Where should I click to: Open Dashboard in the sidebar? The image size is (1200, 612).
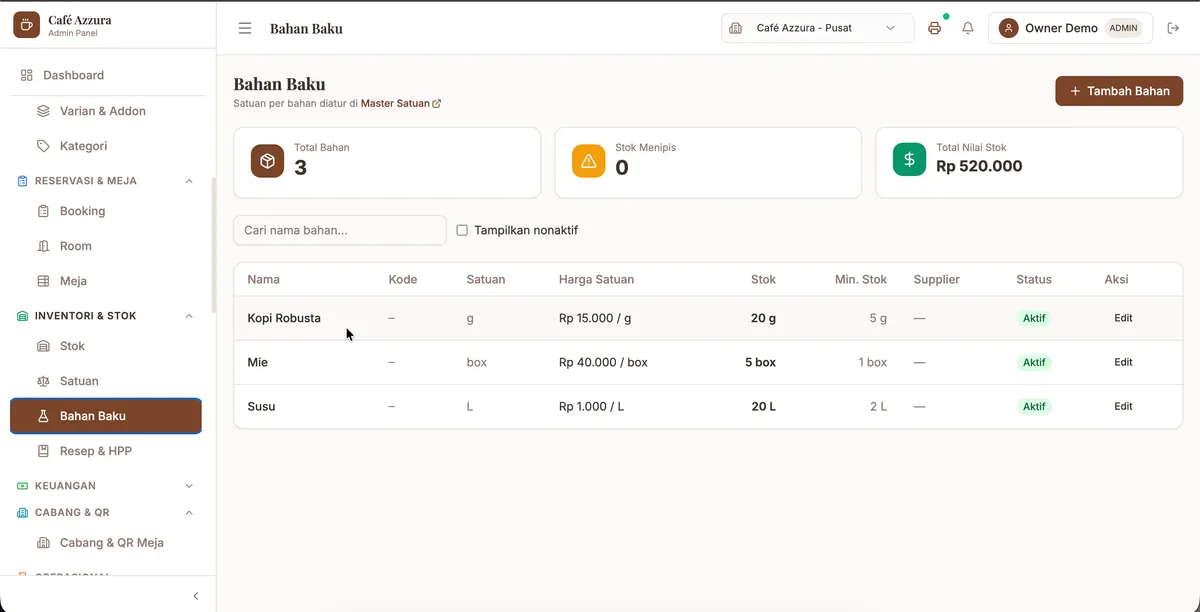[106, 75]
